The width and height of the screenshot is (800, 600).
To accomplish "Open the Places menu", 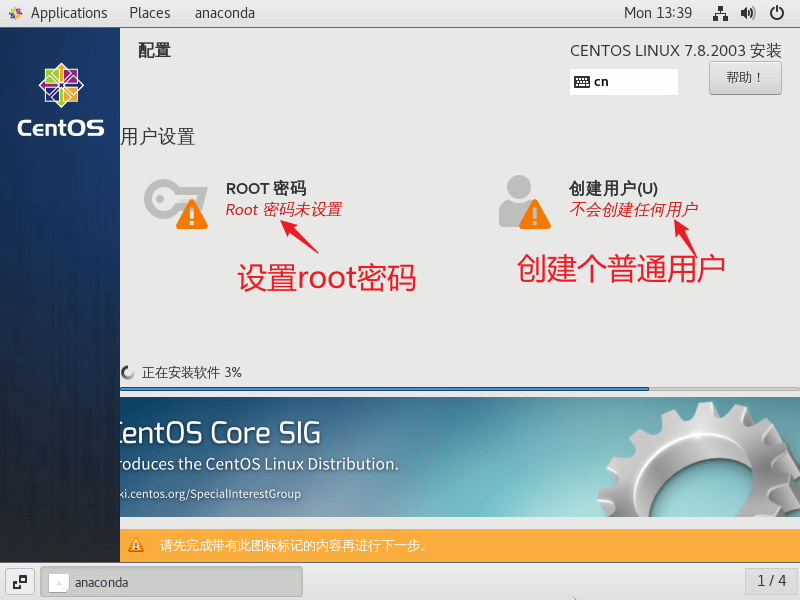I will point(149,13).
